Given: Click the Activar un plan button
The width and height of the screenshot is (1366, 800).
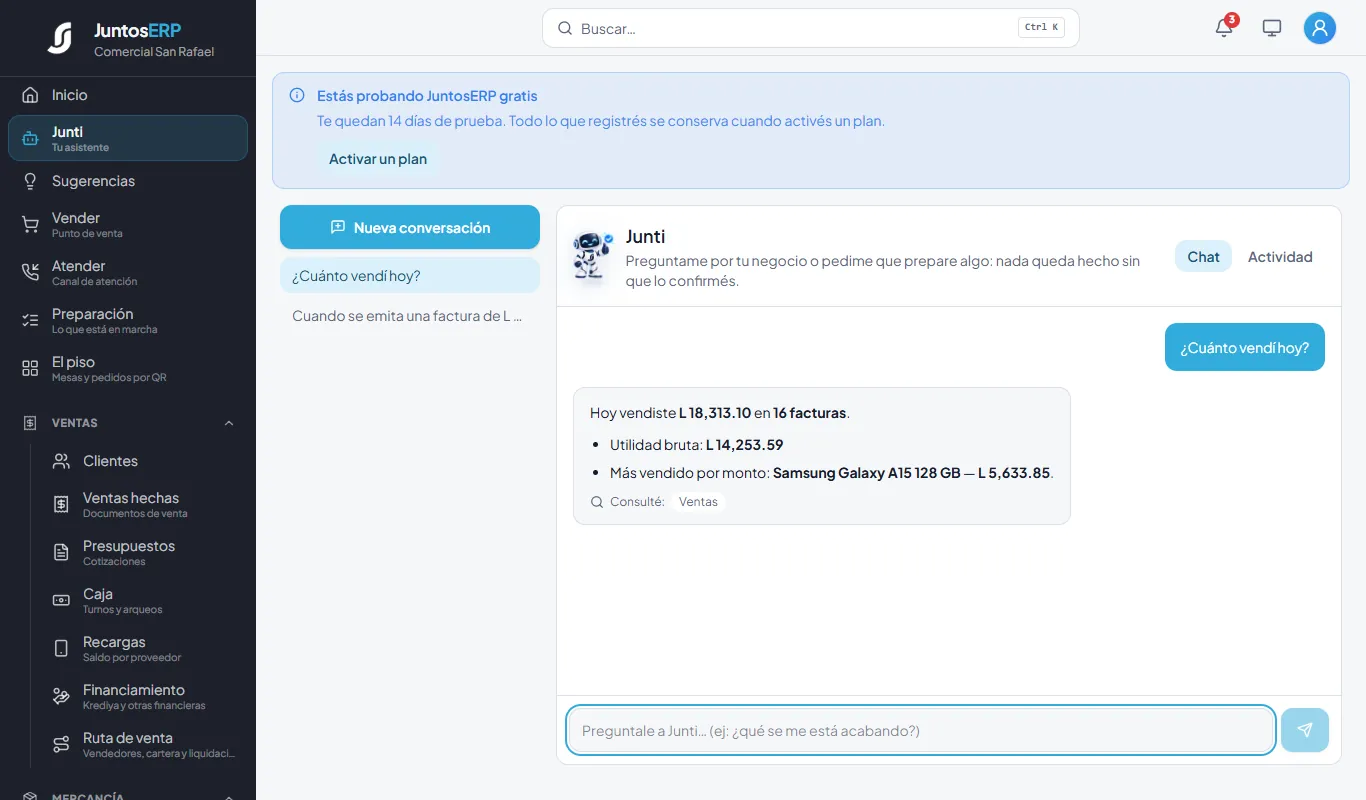Looking at the screenshot, I should pyautogui.click(x=378, y=158).
